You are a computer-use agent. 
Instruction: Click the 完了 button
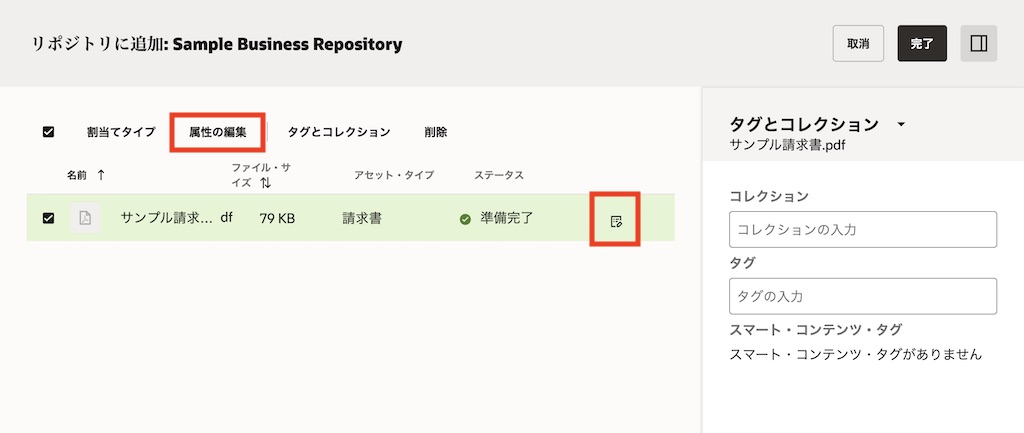pyautogui.click(x=922, y=44)
